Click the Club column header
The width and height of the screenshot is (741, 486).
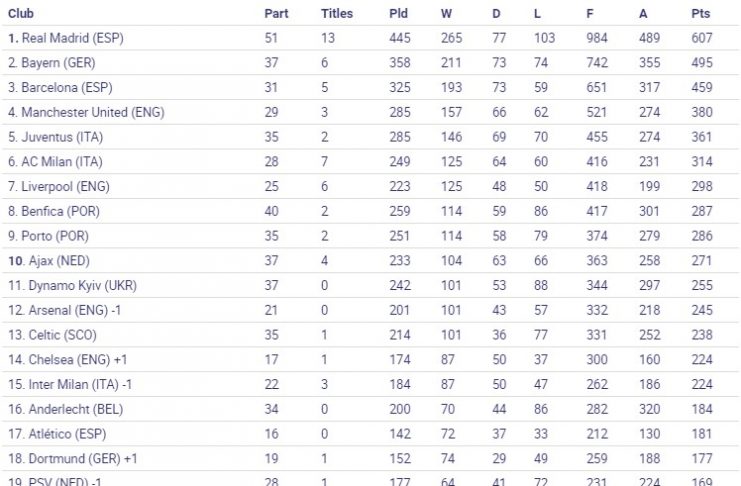tap(21, 13)
